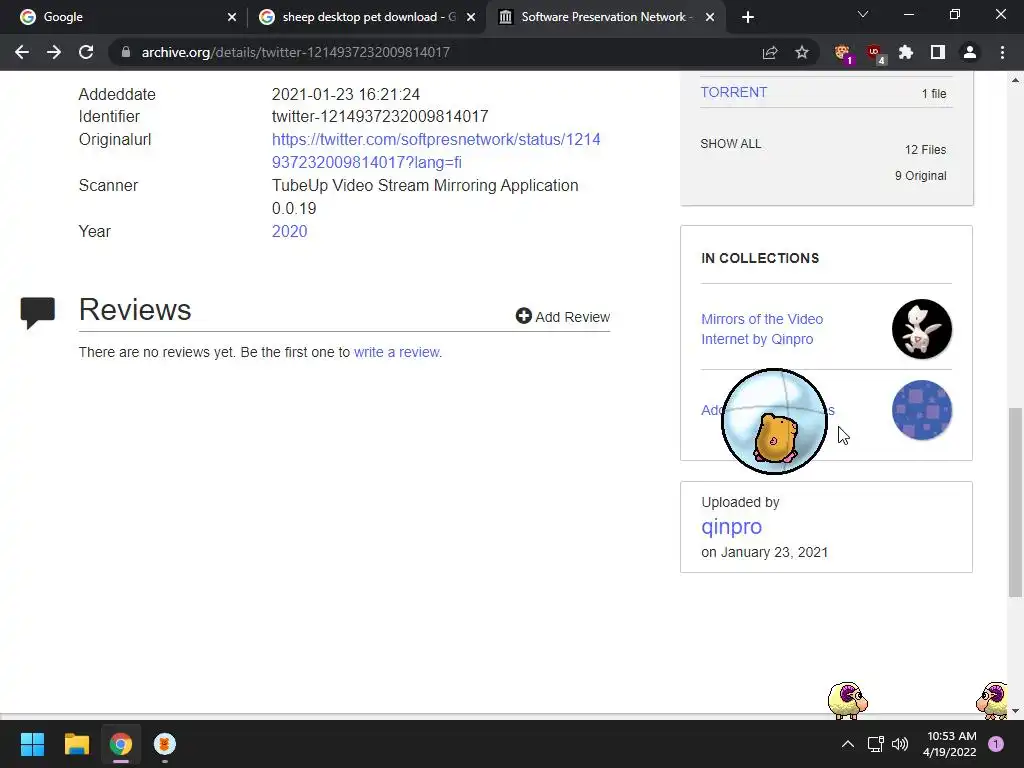The height and width of the screenshot is (768, 1024).
Task: Follow the write a review link
Action: click(396, 352)
